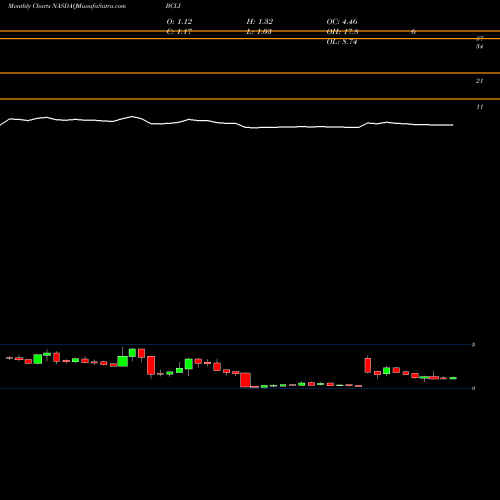Click the axis label '11'
The image size is (500, 500).
click(479, 107)
